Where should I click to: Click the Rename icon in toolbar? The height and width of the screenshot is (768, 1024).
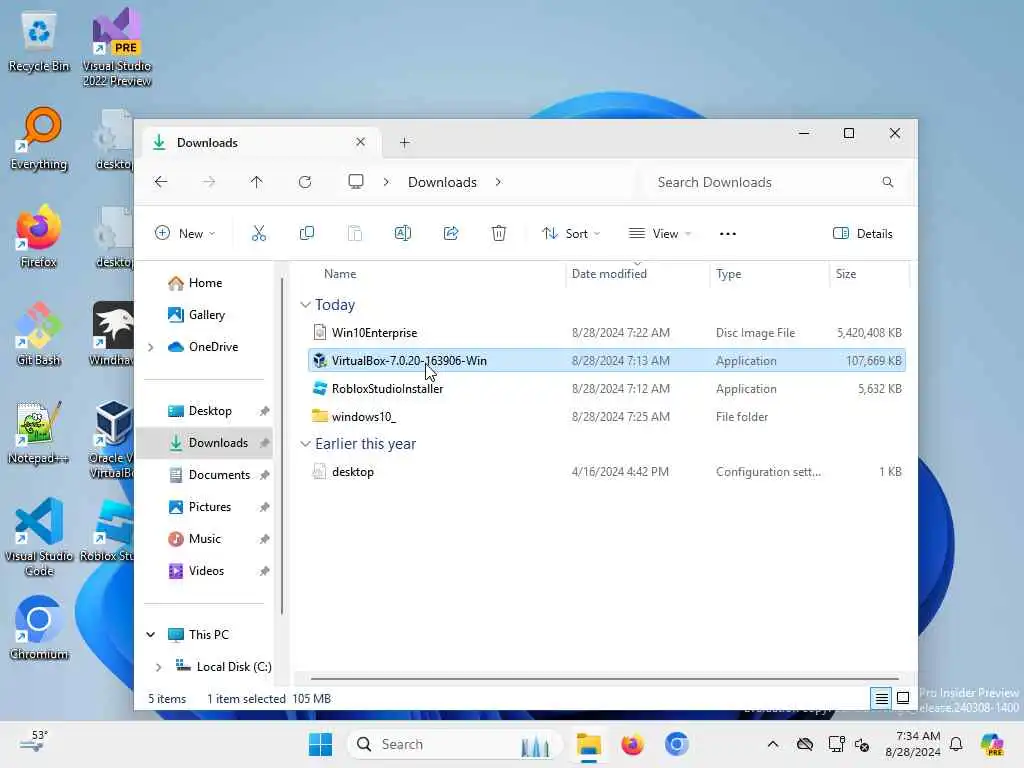tap(402, 233)
